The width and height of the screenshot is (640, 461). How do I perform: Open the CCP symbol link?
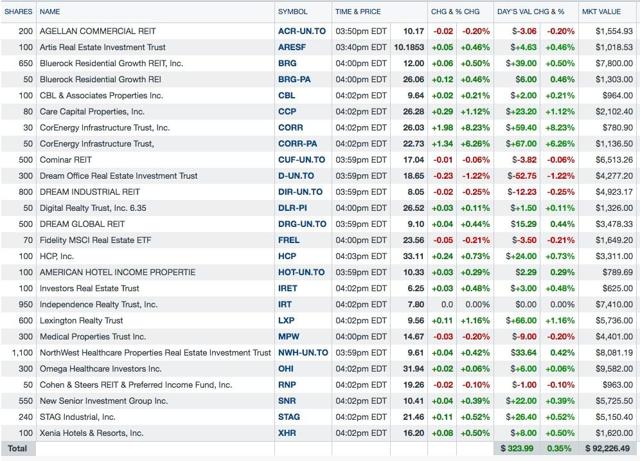287,111
